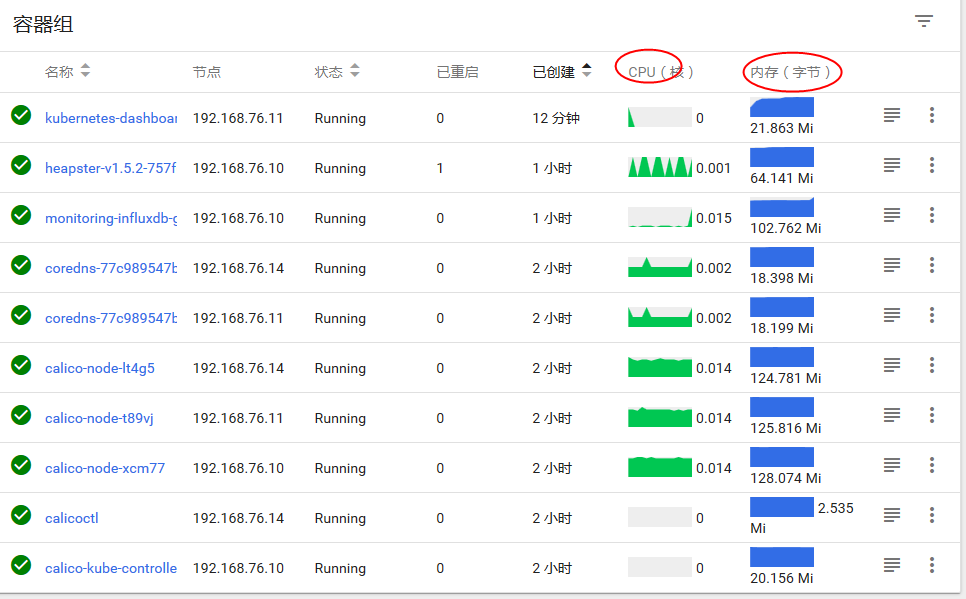Open logs icon for kubernetes-dashboard pod
The height and width of the screenshot is (599, 966).
pos(892,116)
